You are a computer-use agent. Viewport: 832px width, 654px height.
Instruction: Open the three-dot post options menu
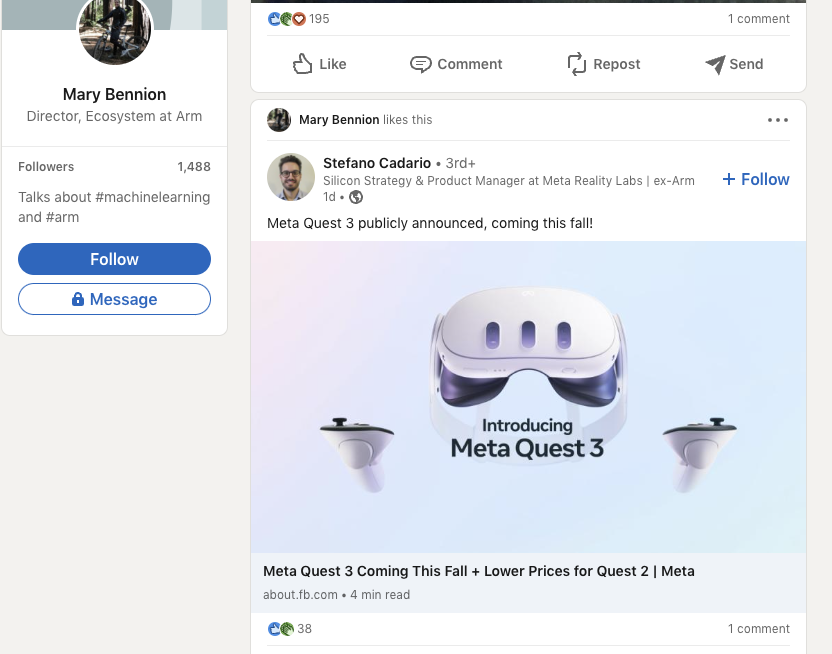(778, 120)
